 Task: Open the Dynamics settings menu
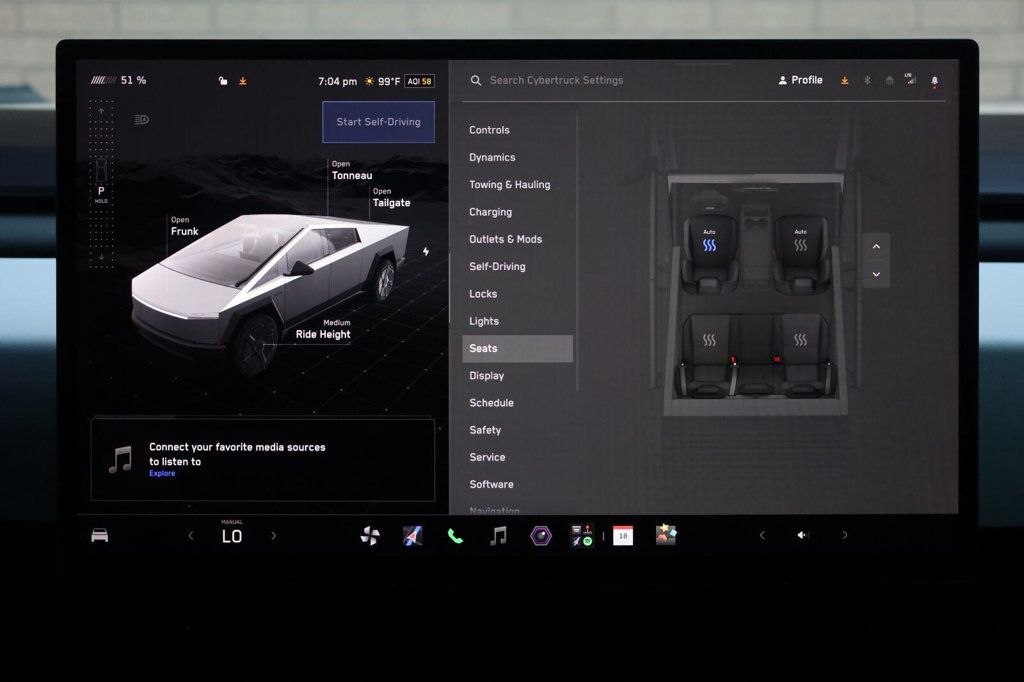(492, 157)
